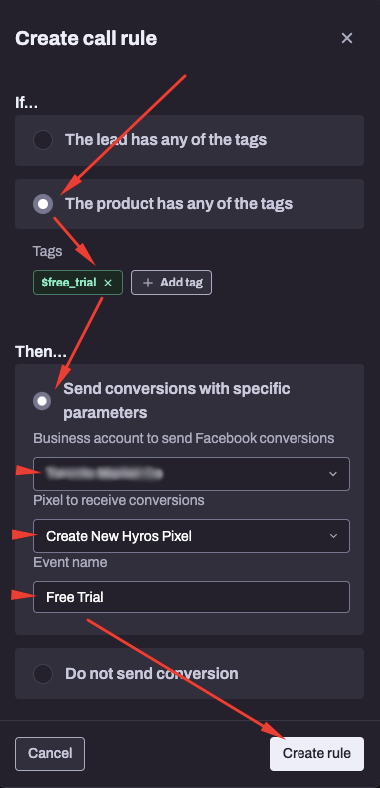380x788 pixels.
Task: Click the "Send conversions with specific parameters" text
Action: coord(177,401)
